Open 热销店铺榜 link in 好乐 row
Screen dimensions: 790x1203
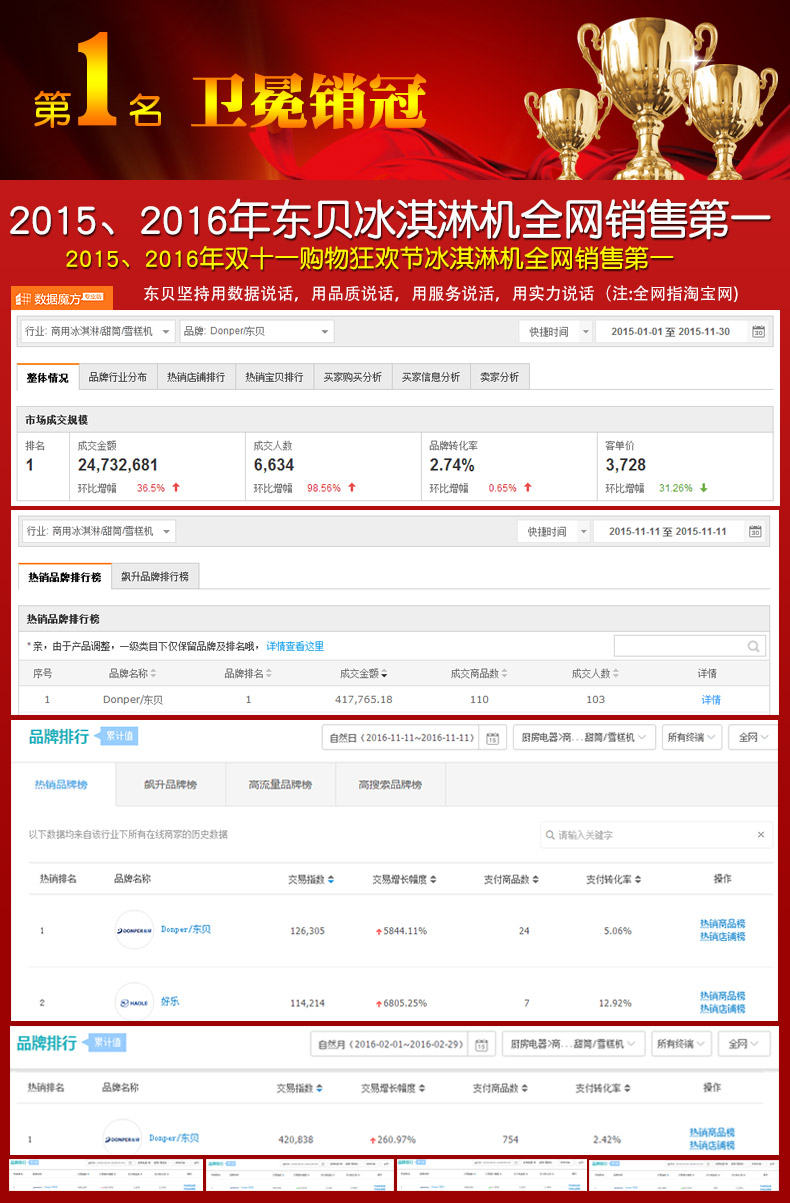(x=723, y=1009)
